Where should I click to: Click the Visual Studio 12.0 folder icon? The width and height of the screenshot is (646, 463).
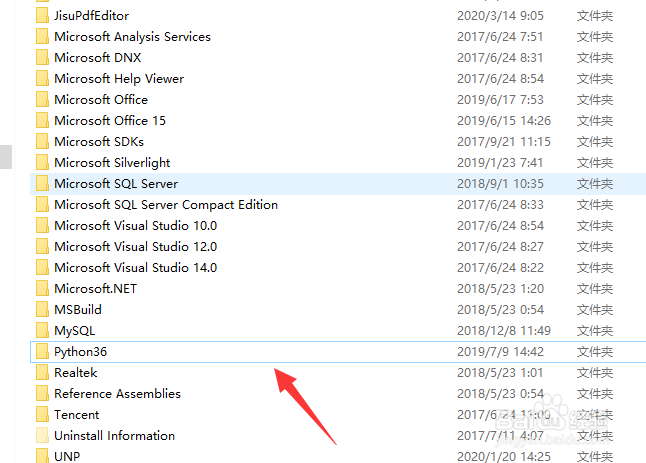click(42, 247)
